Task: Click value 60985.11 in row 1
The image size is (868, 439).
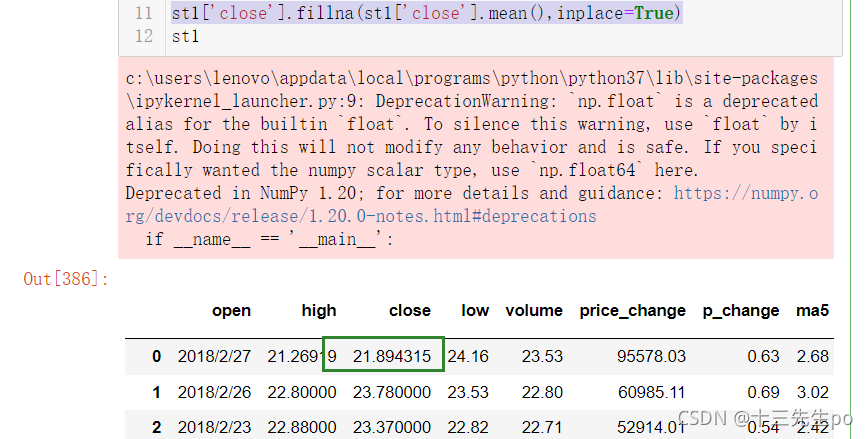Action: coord(652,392)
